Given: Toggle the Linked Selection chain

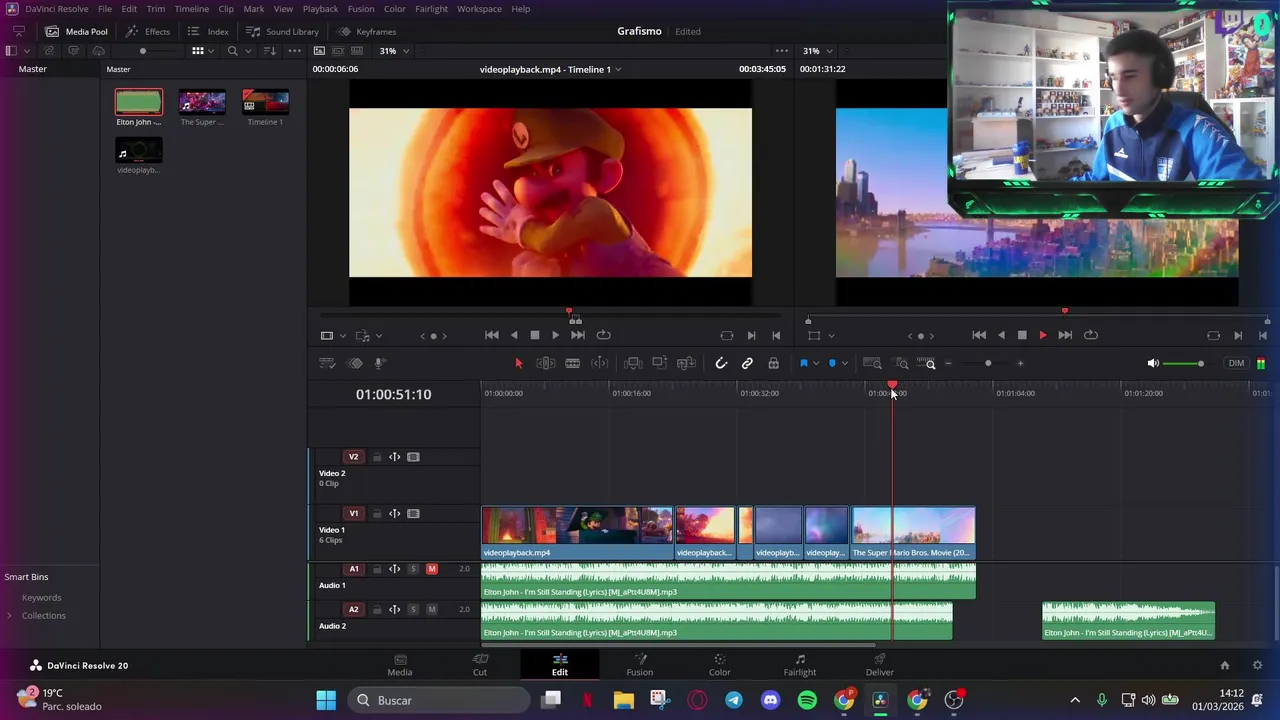Looking at the screenshot, I should pos(747,363).
